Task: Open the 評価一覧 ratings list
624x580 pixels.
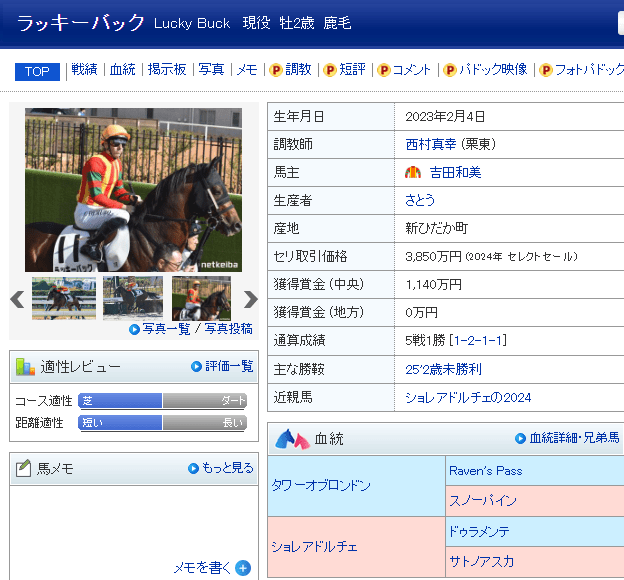Action: pyautogui.click(x=229, y=366)
